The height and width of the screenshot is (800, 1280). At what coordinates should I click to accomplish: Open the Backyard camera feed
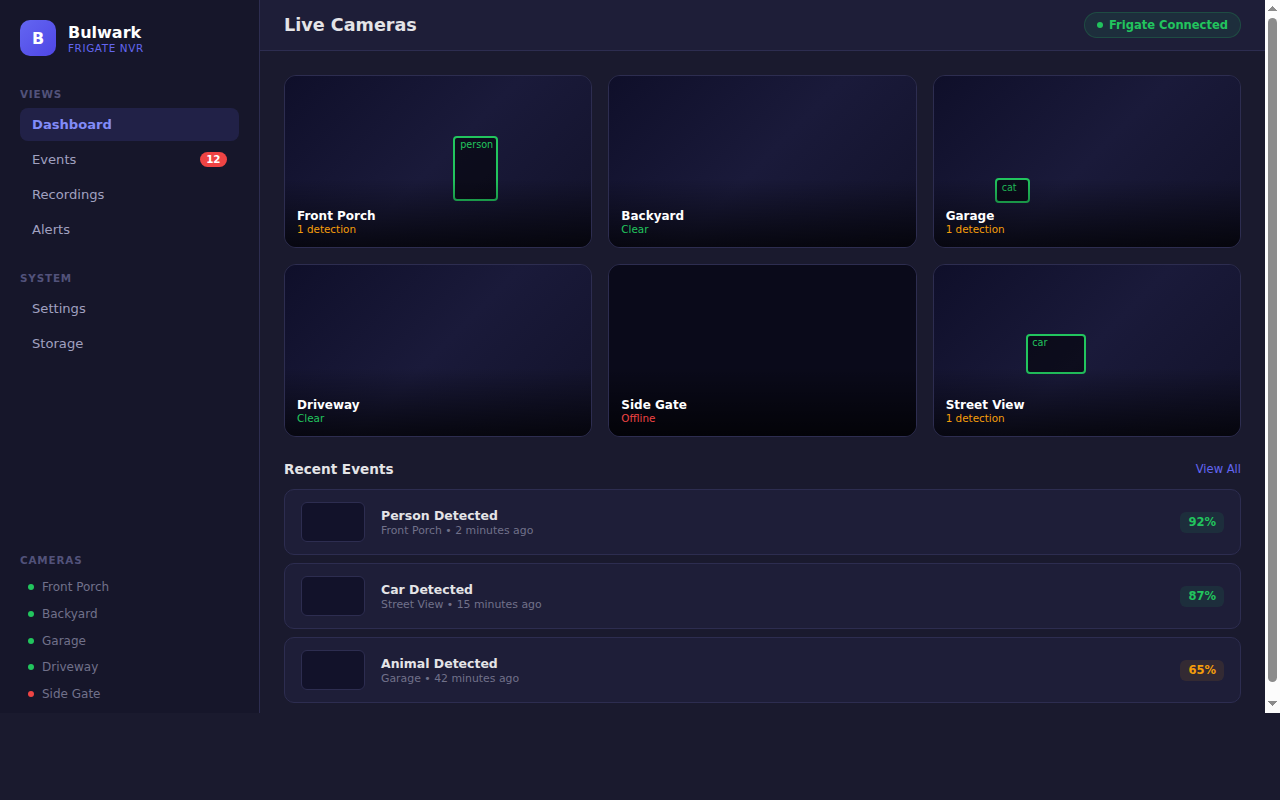click(x=762, y=161)
